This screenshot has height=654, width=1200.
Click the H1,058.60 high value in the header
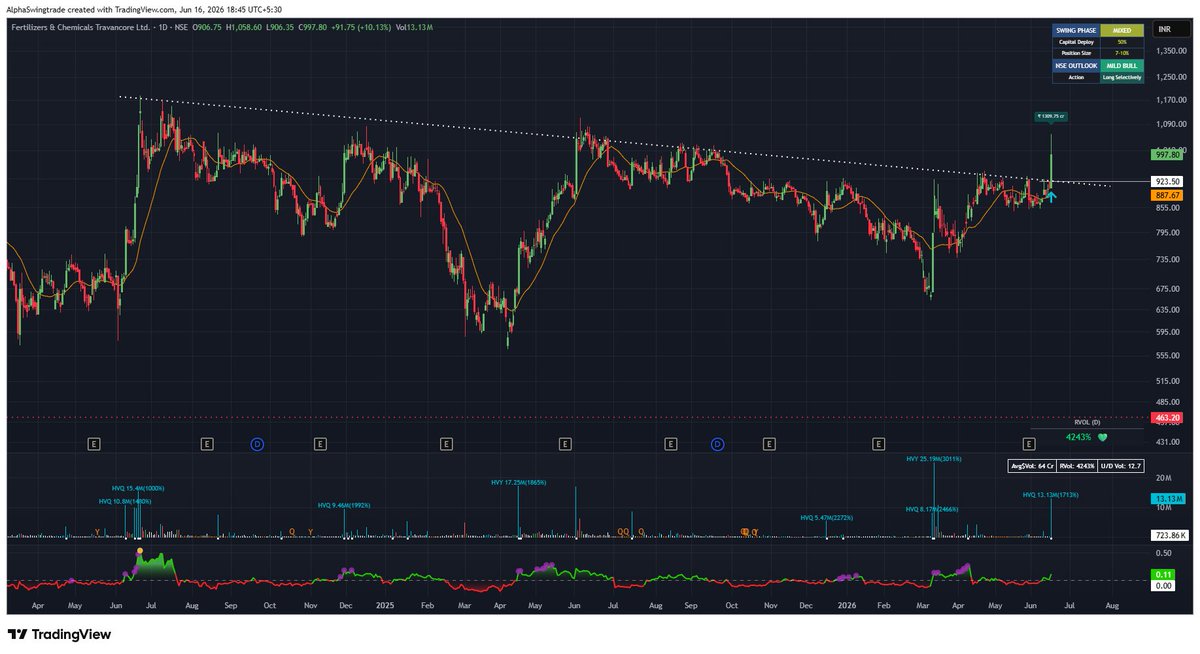[245, 29]
